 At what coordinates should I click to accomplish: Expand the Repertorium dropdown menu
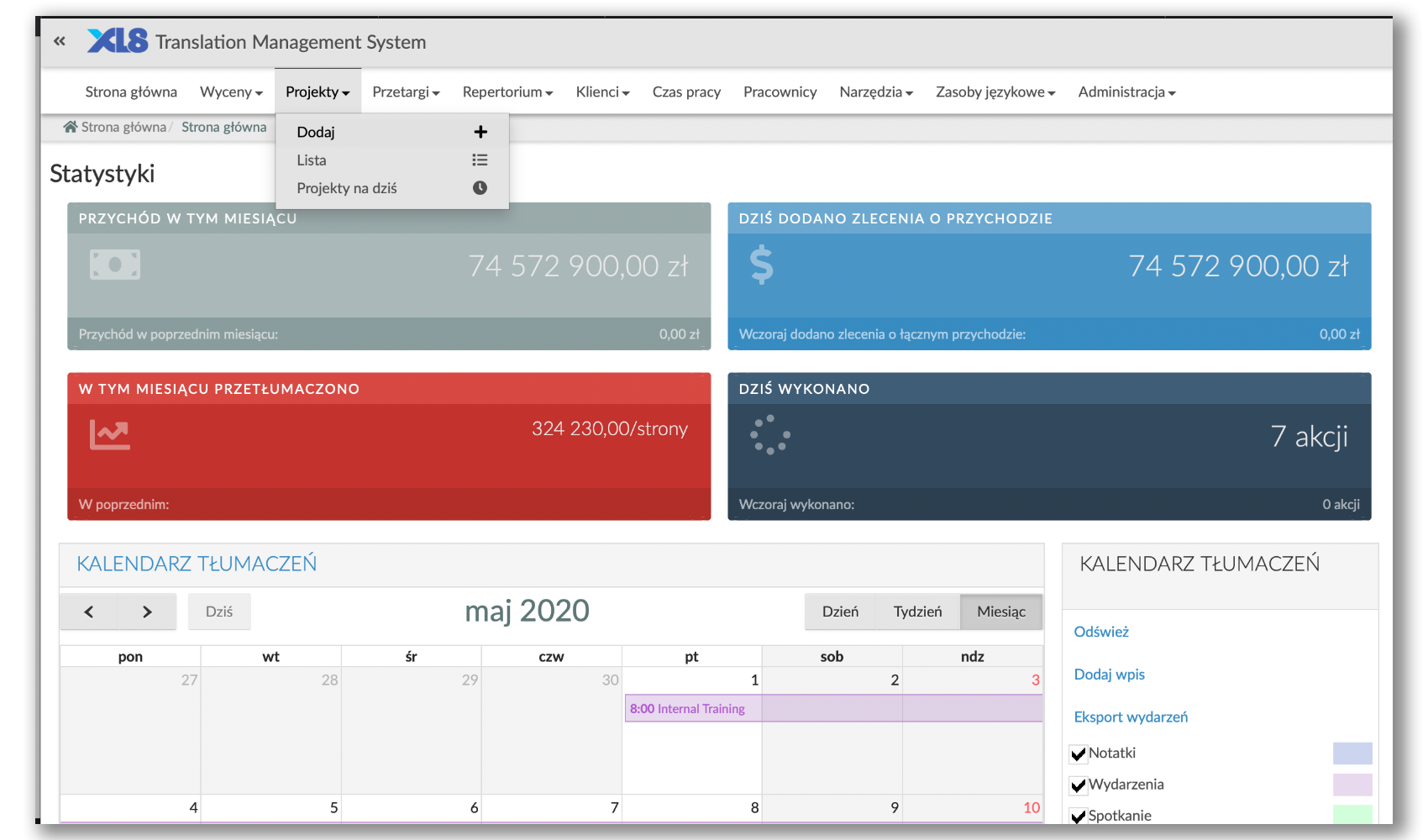[507, 92]
